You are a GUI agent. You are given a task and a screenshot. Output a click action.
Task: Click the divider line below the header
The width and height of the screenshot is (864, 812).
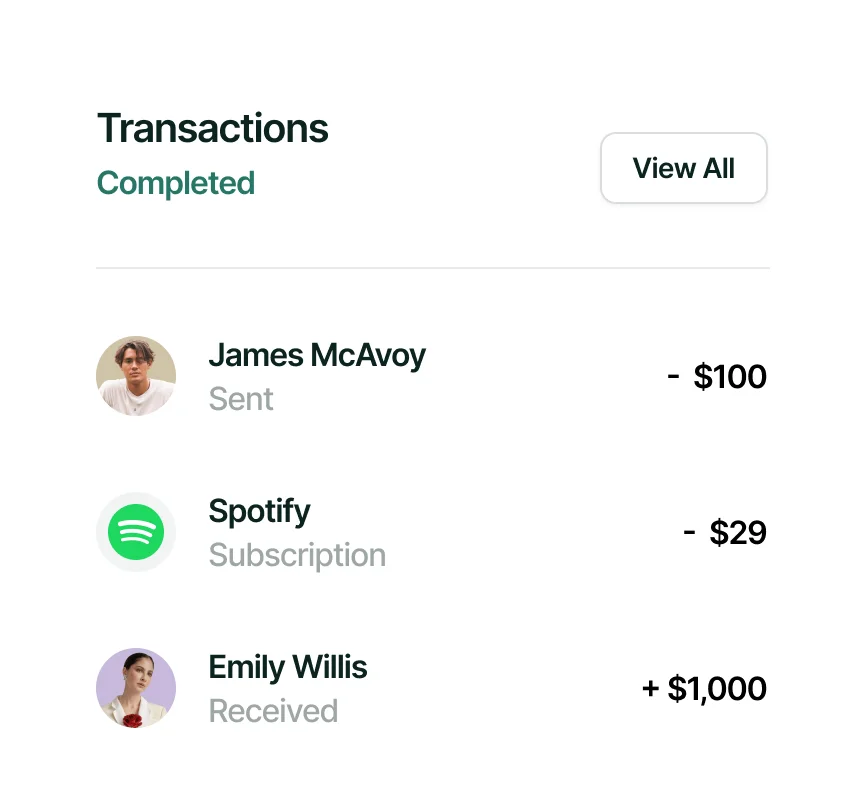(432, 268)
